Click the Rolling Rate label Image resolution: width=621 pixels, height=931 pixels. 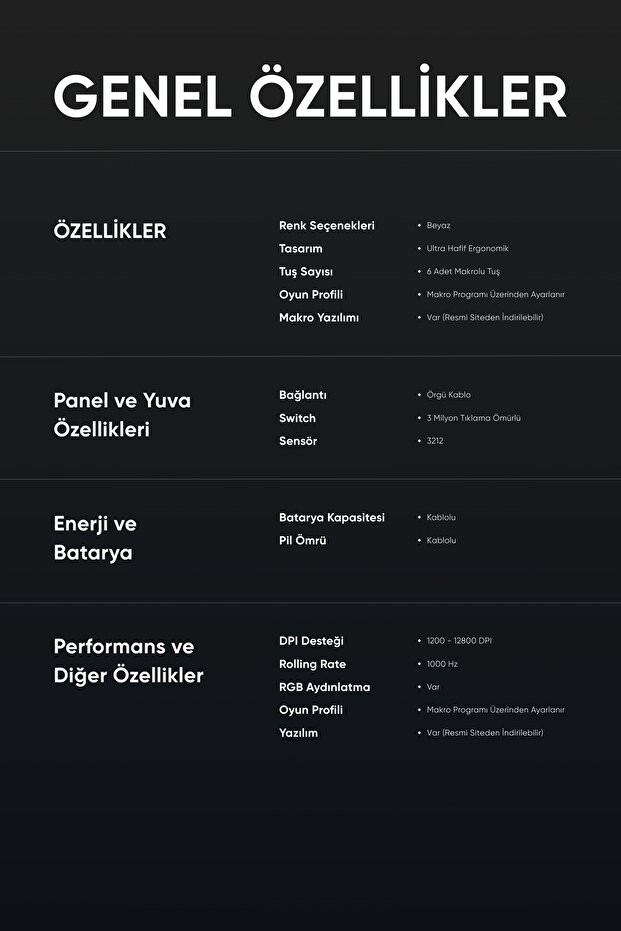tap(312, 664)
